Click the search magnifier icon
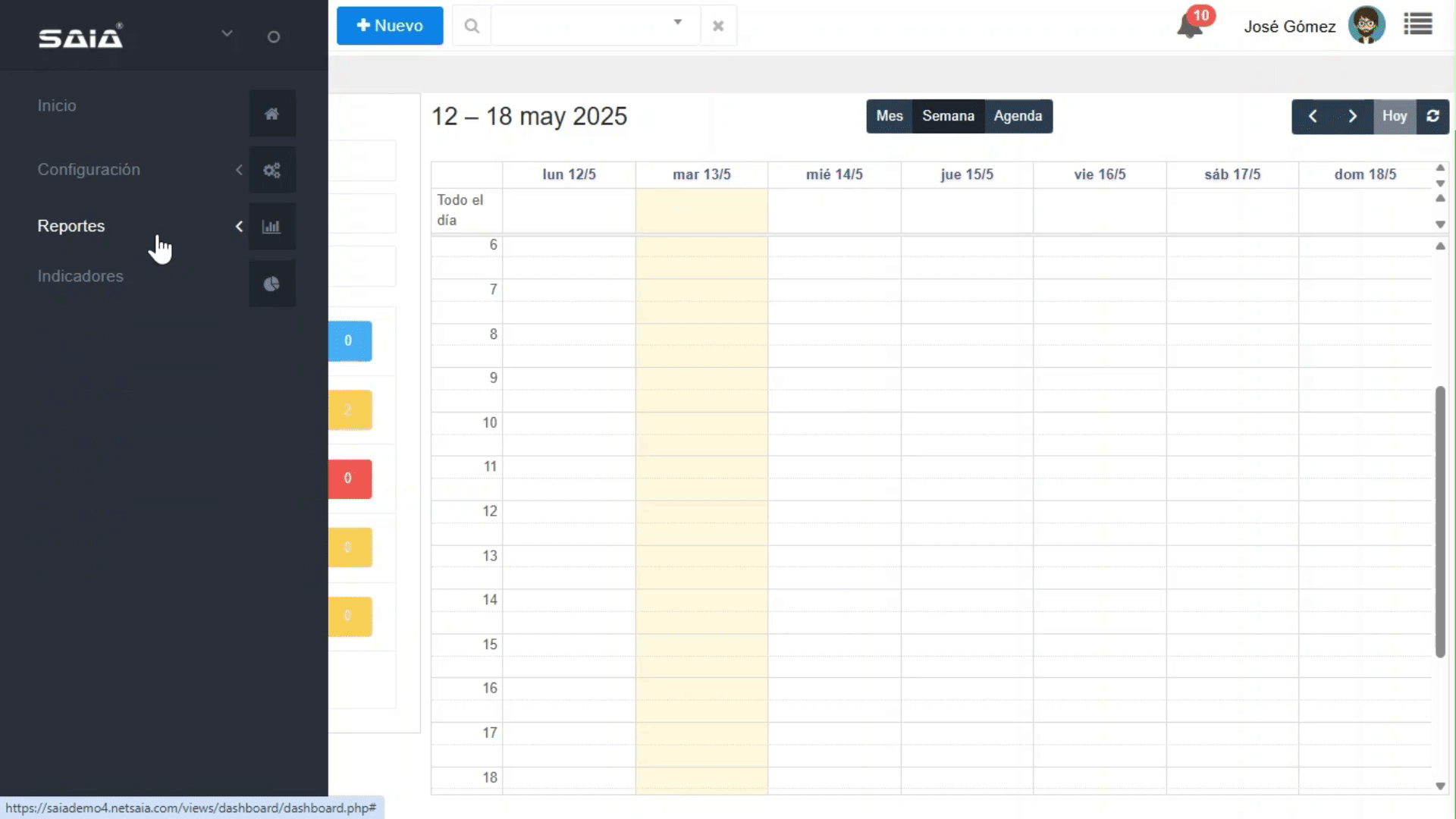This screenshot has width=1456, height=819. click(x=472, y=27)
